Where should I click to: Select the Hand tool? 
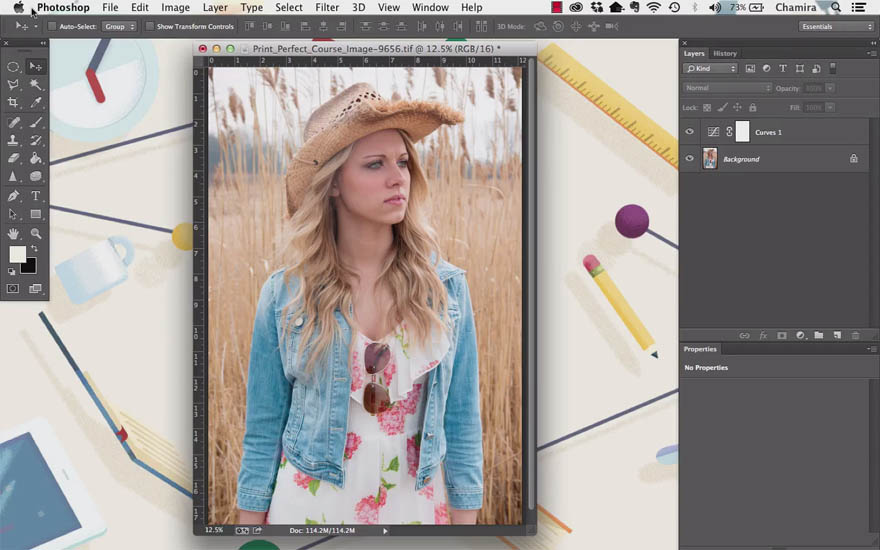click(13, 233)
